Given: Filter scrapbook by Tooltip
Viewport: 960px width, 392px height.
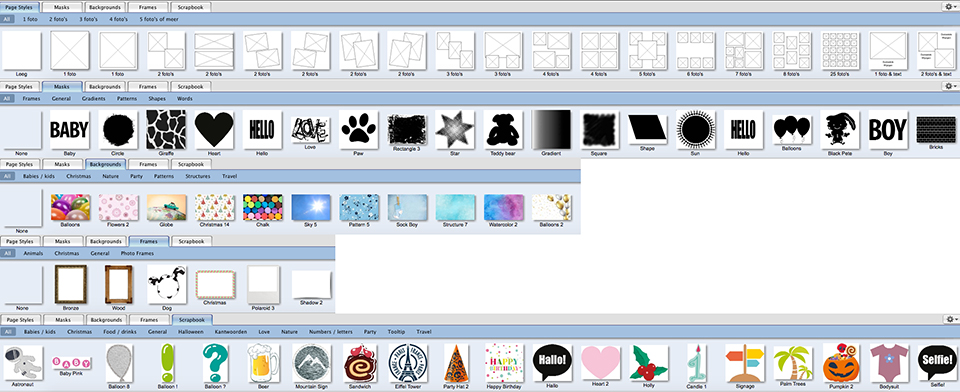Looking at the screenshot, I should tap(397, 331).
